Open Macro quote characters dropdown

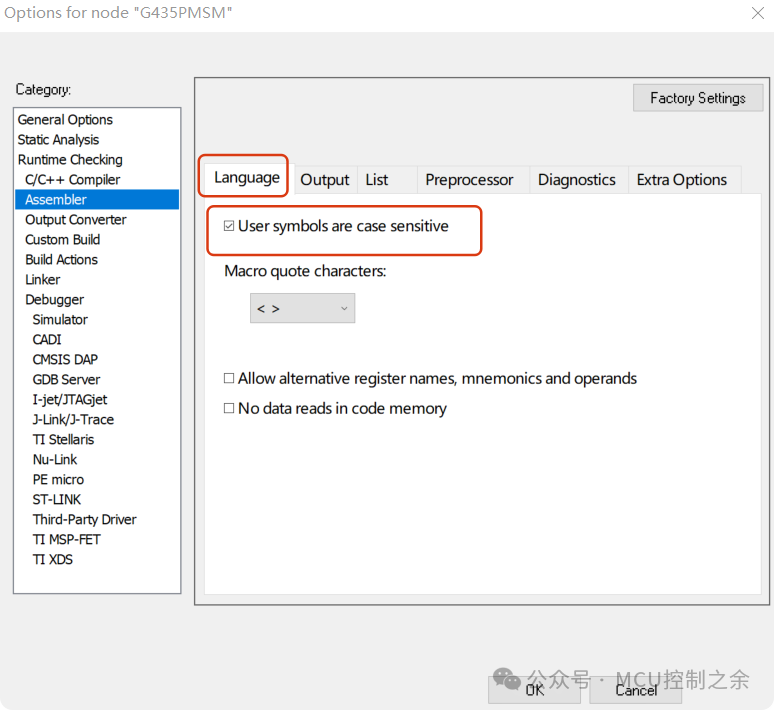pos(302,308)
